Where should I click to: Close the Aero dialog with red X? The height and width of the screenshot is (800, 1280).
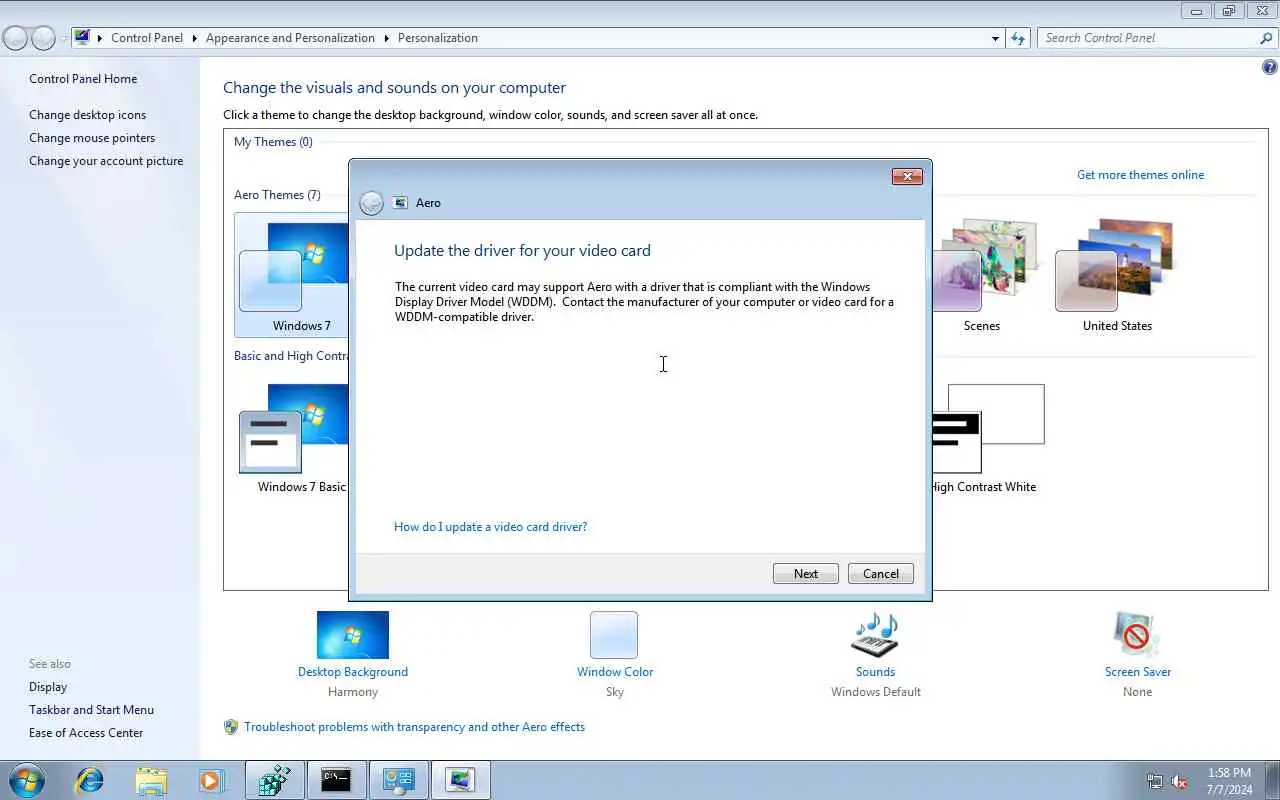point(907,176)
